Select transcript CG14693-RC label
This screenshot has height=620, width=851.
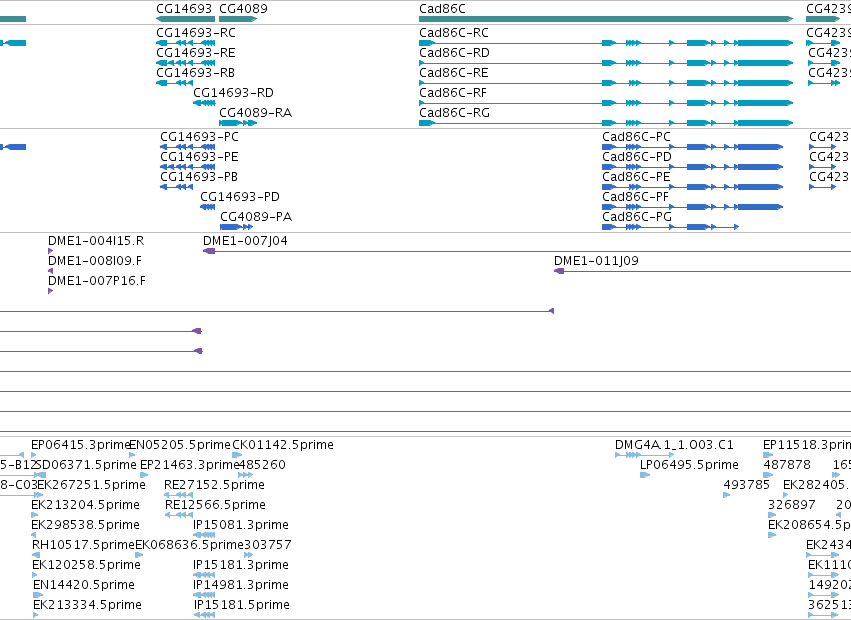(196, 33)
